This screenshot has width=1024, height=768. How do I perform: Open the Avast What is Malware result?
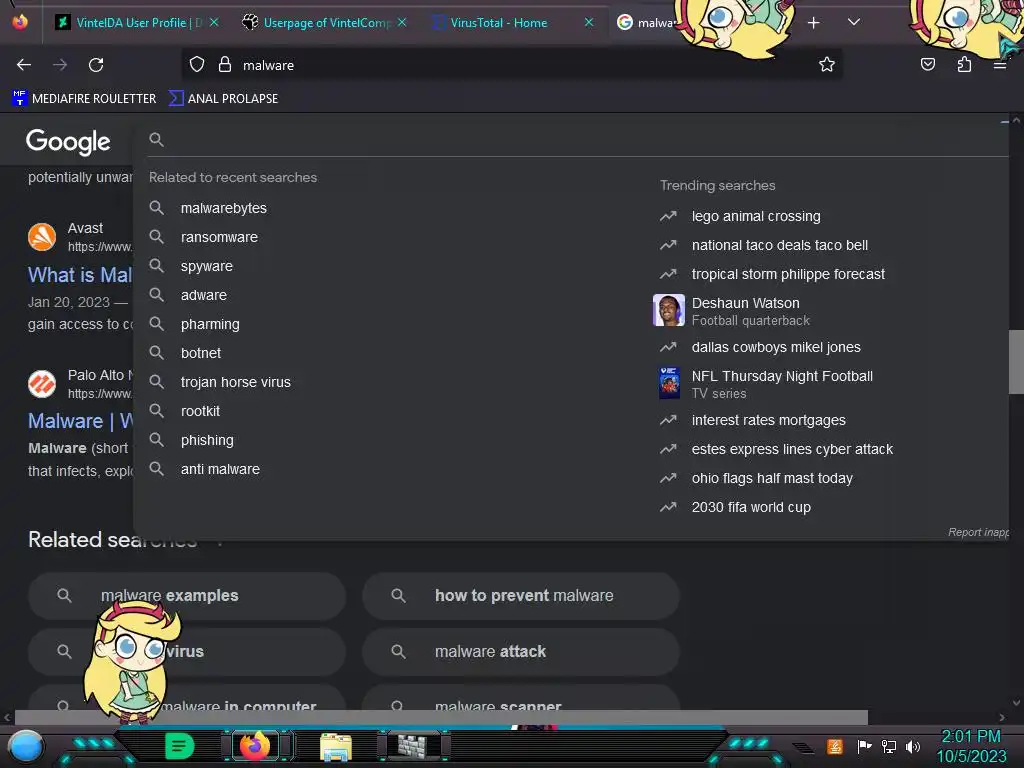(80, 275)
